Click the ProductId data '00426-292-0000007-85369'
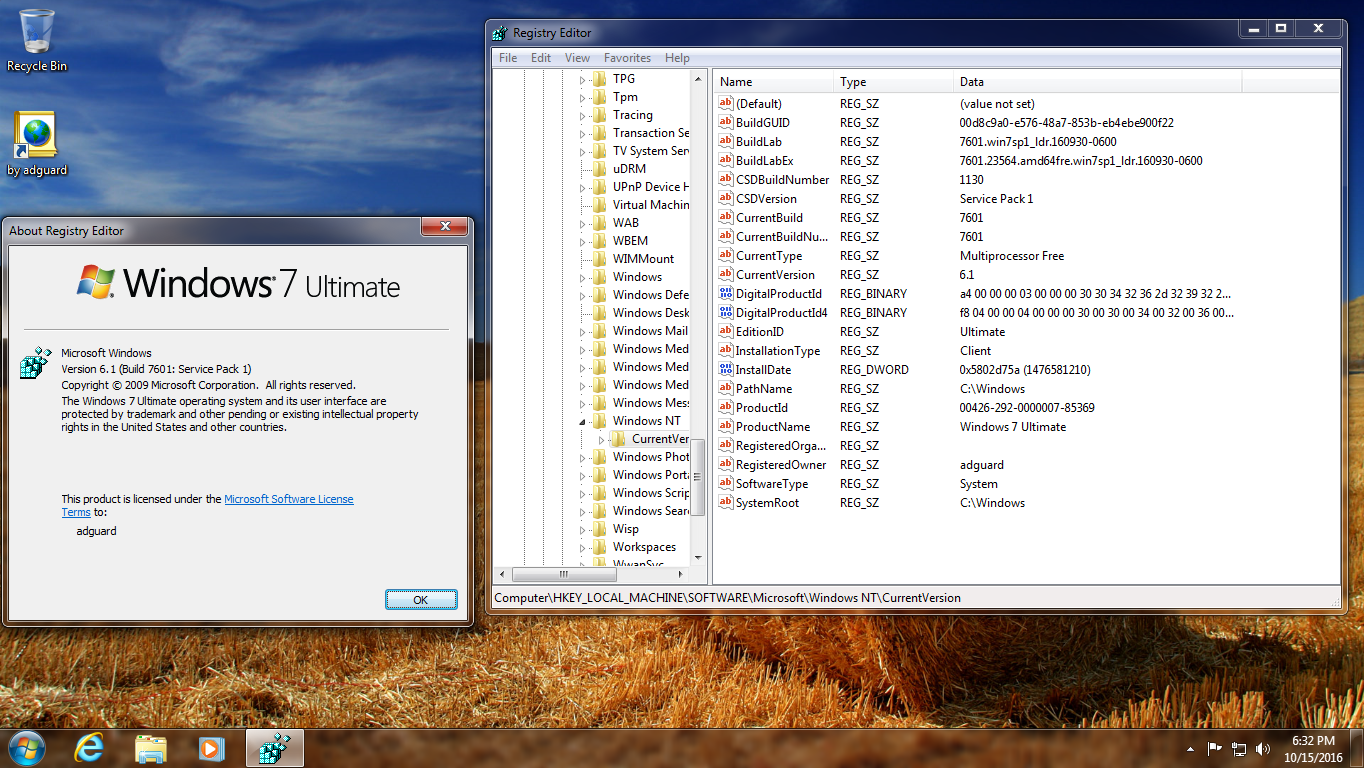This screenshot has height=768, width=1364. point(1027,408)
